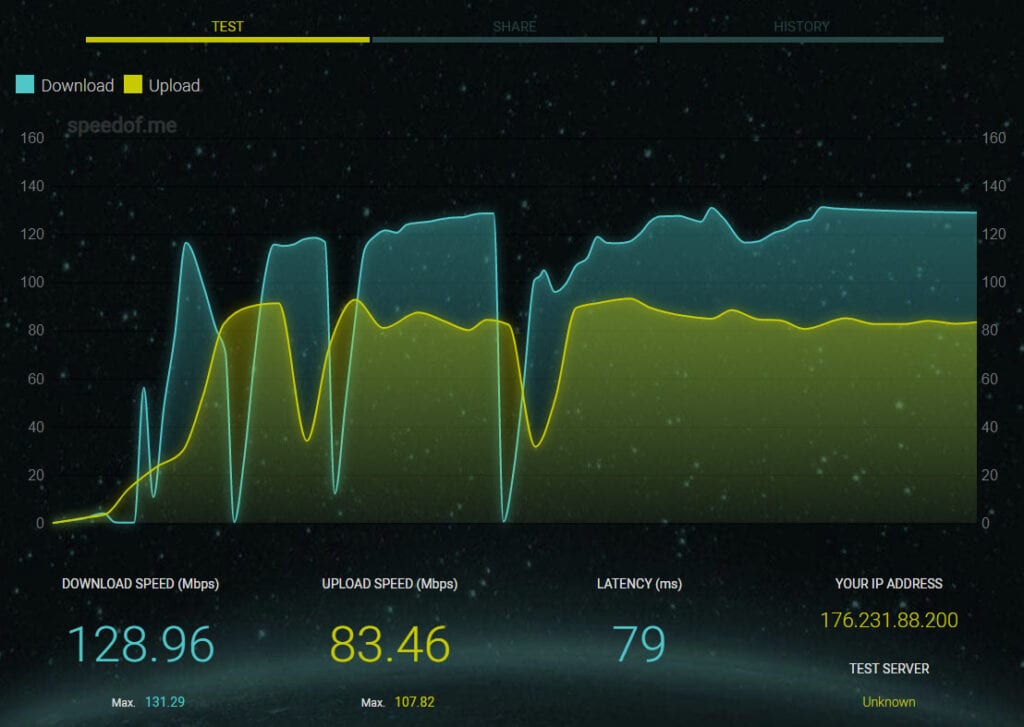Click the IP address 176.231.88.200

[x=889, y=620]
